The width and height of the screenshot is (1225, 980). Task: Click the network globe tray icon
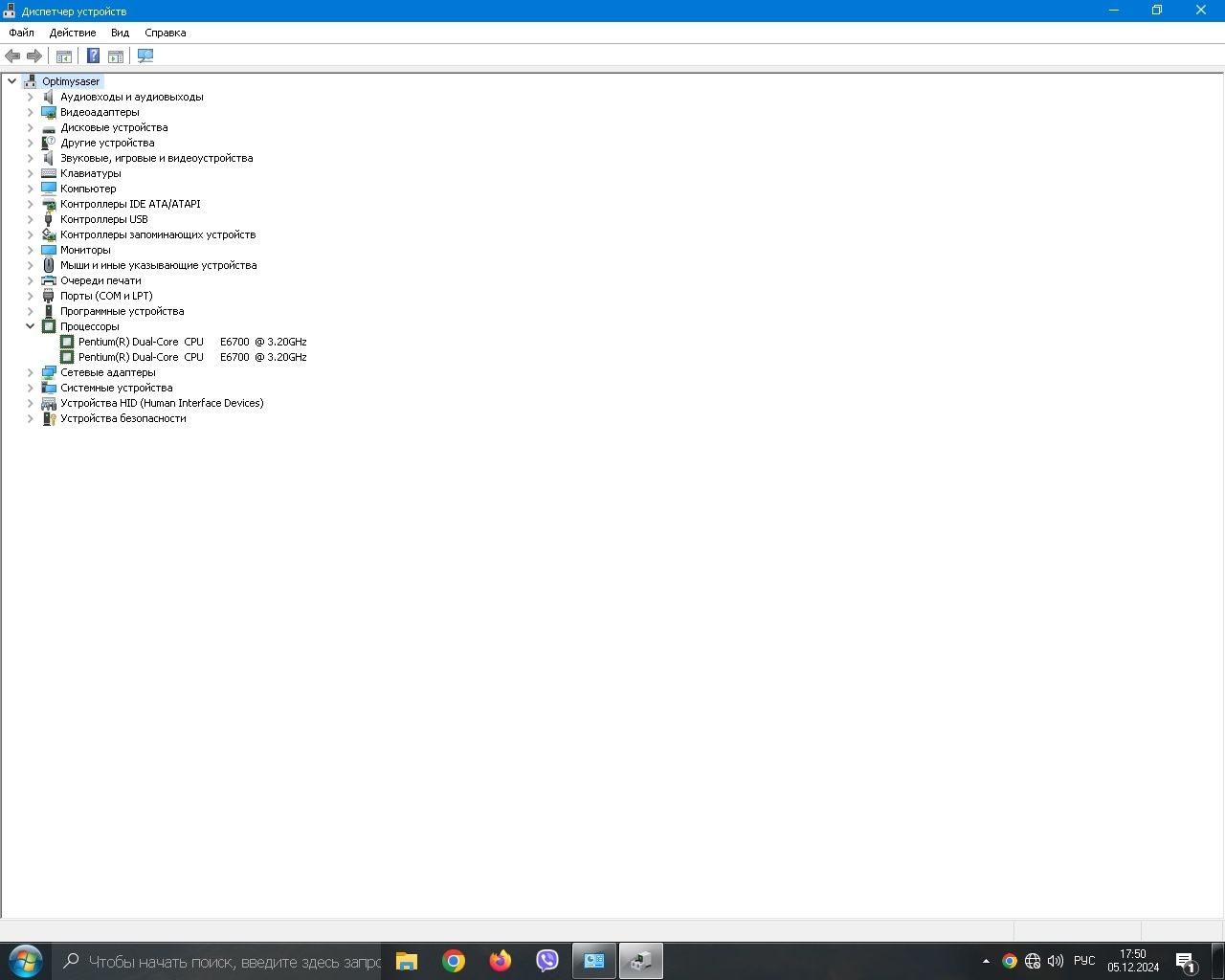[1033, 961]
